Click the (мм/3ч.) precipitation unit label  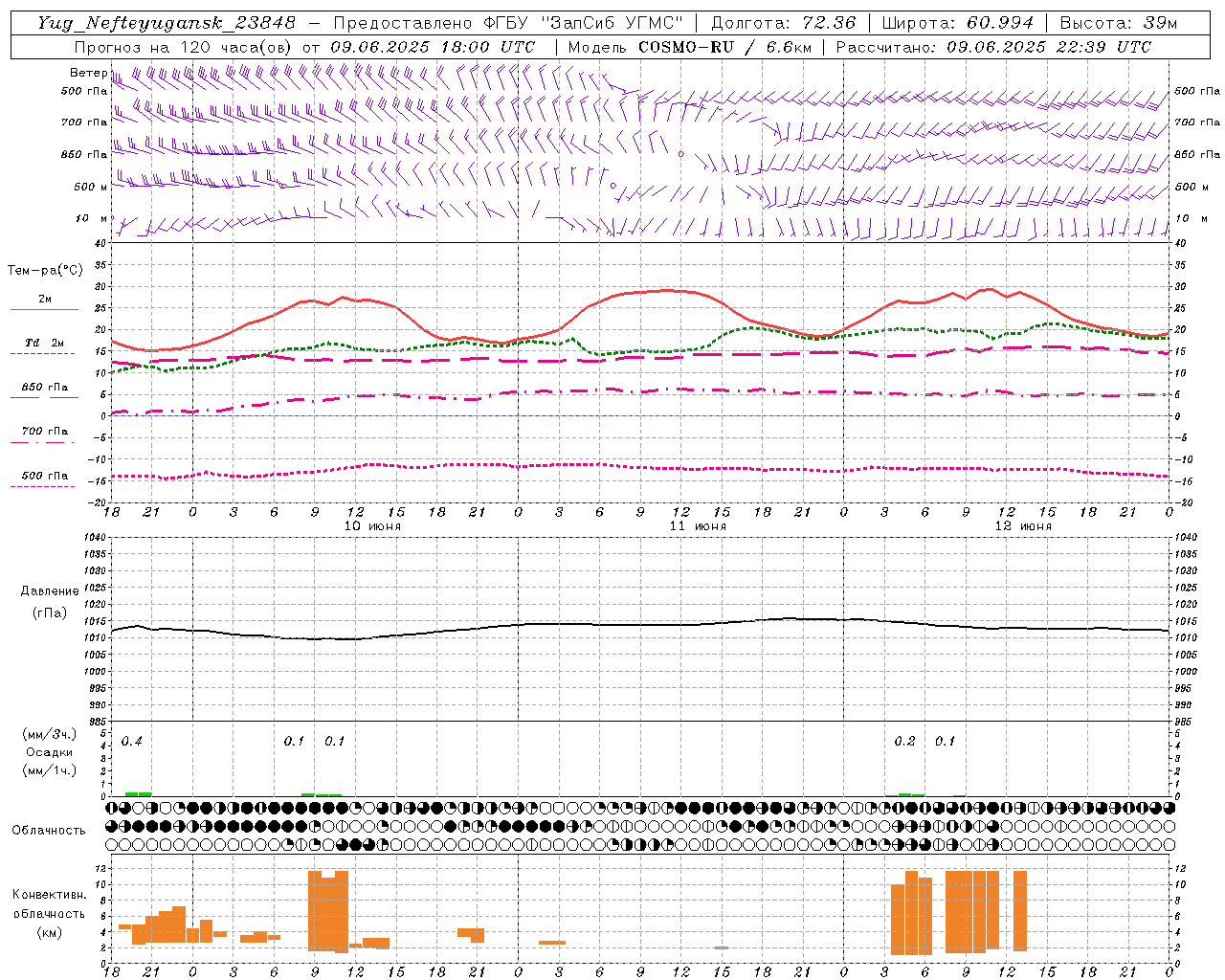coord(50,734)
